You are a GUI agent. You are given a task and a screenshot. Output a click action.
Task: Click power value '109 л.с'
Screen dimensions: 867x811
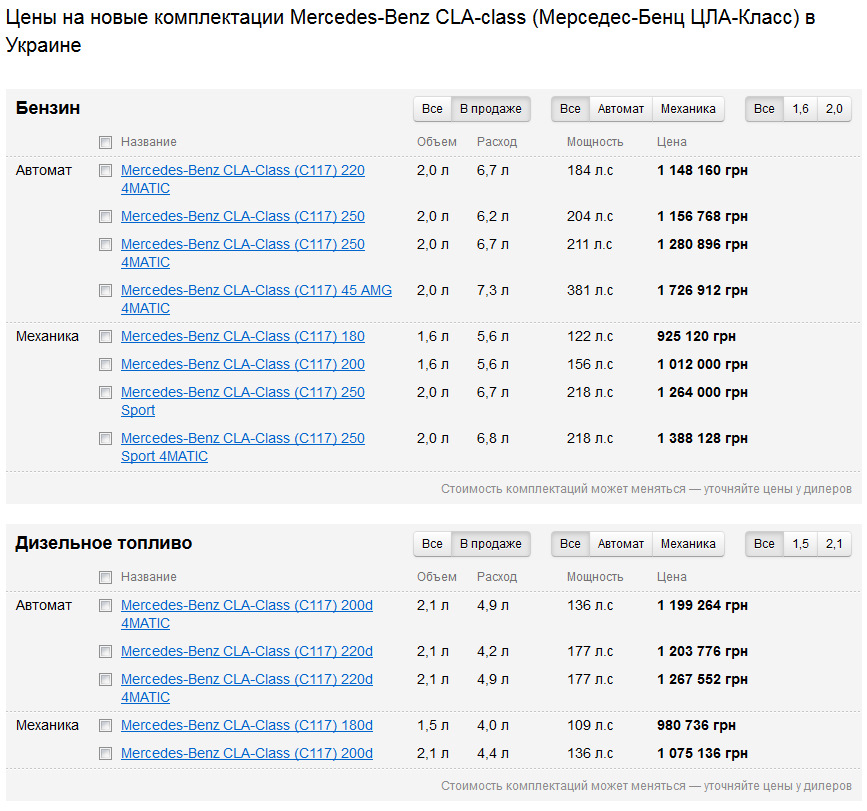[x=590, y=725]
